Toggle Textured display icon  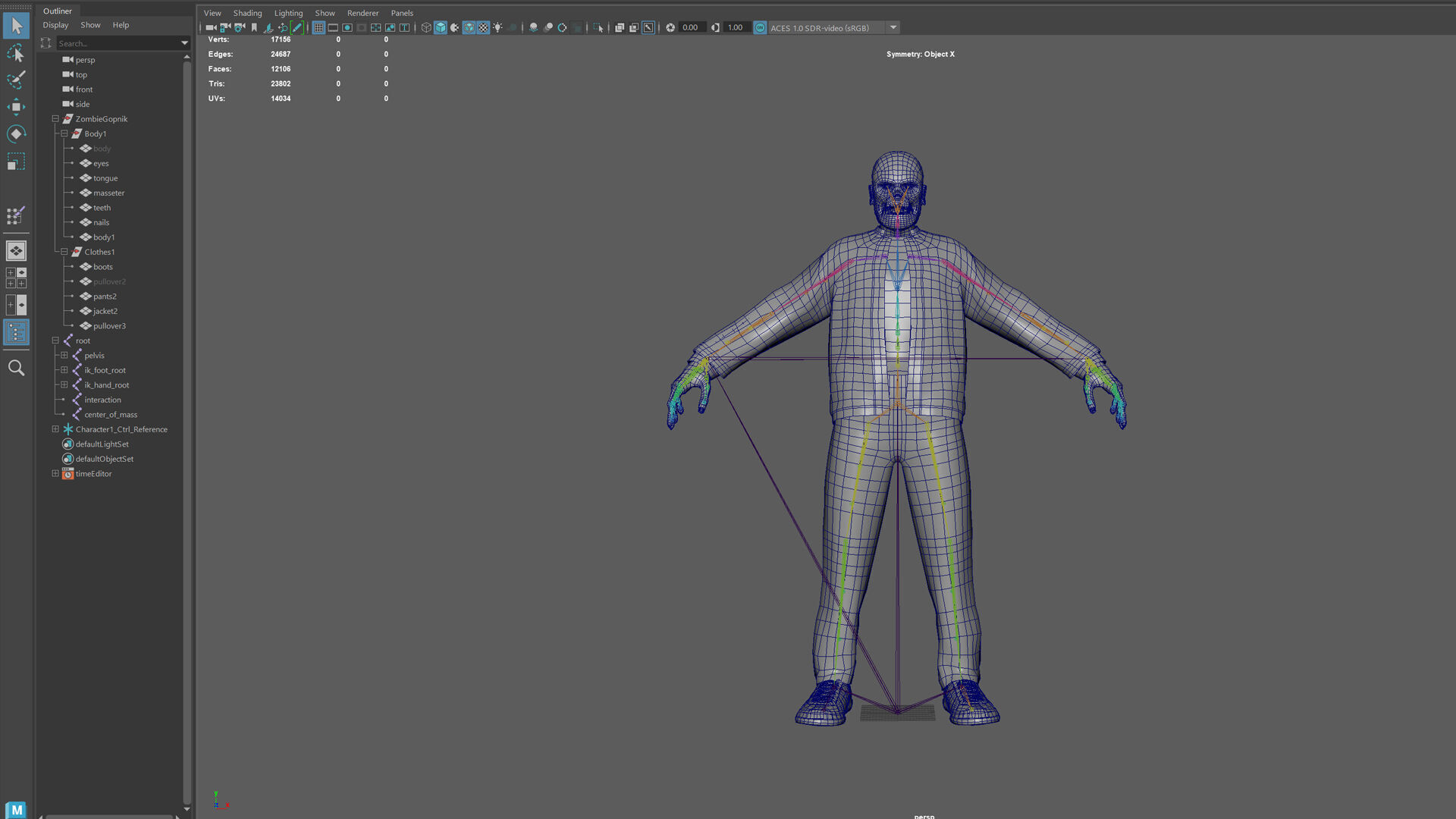(484, 27)
